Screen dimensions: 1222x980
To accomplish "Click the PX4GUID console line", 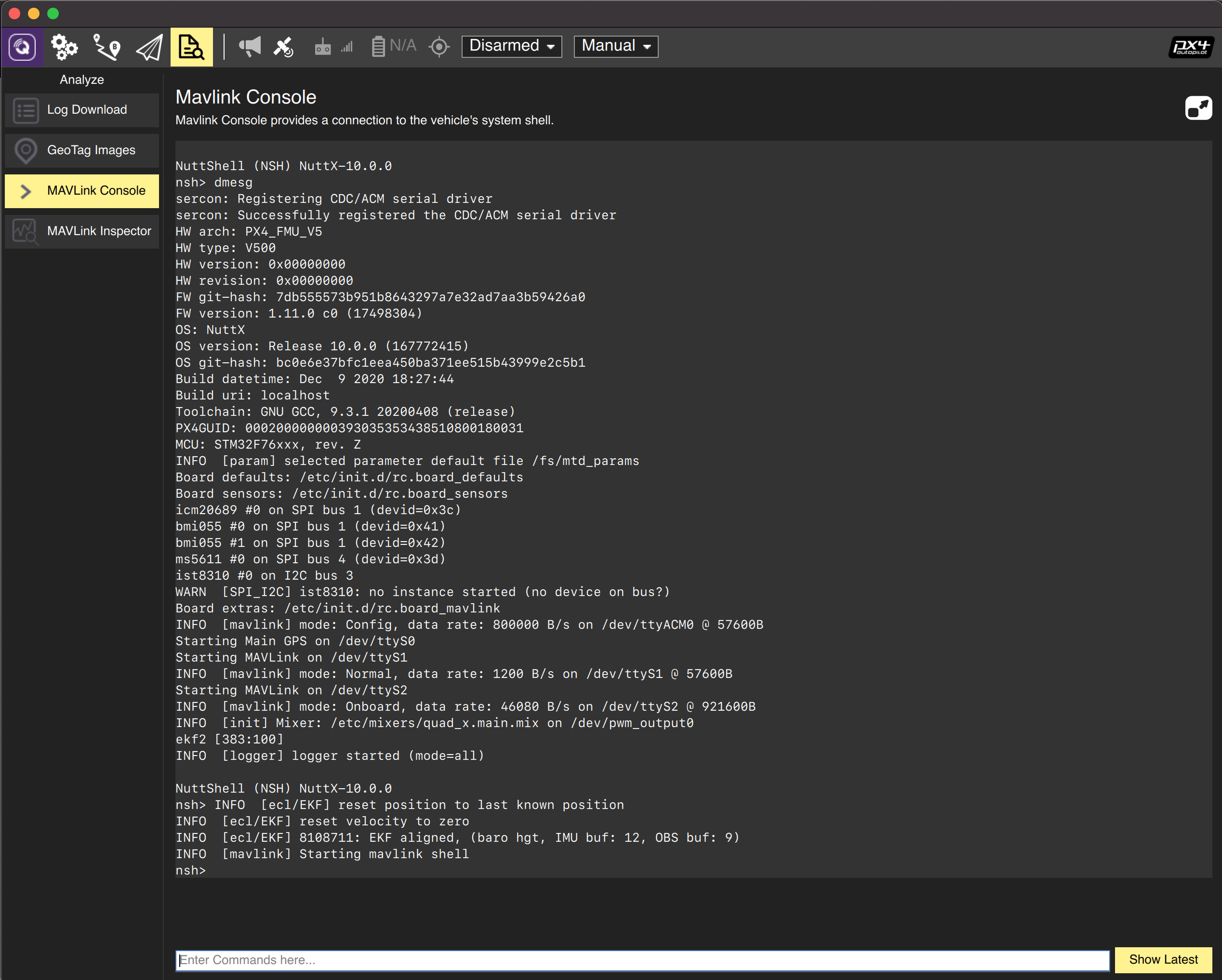I will pos(350,428).
